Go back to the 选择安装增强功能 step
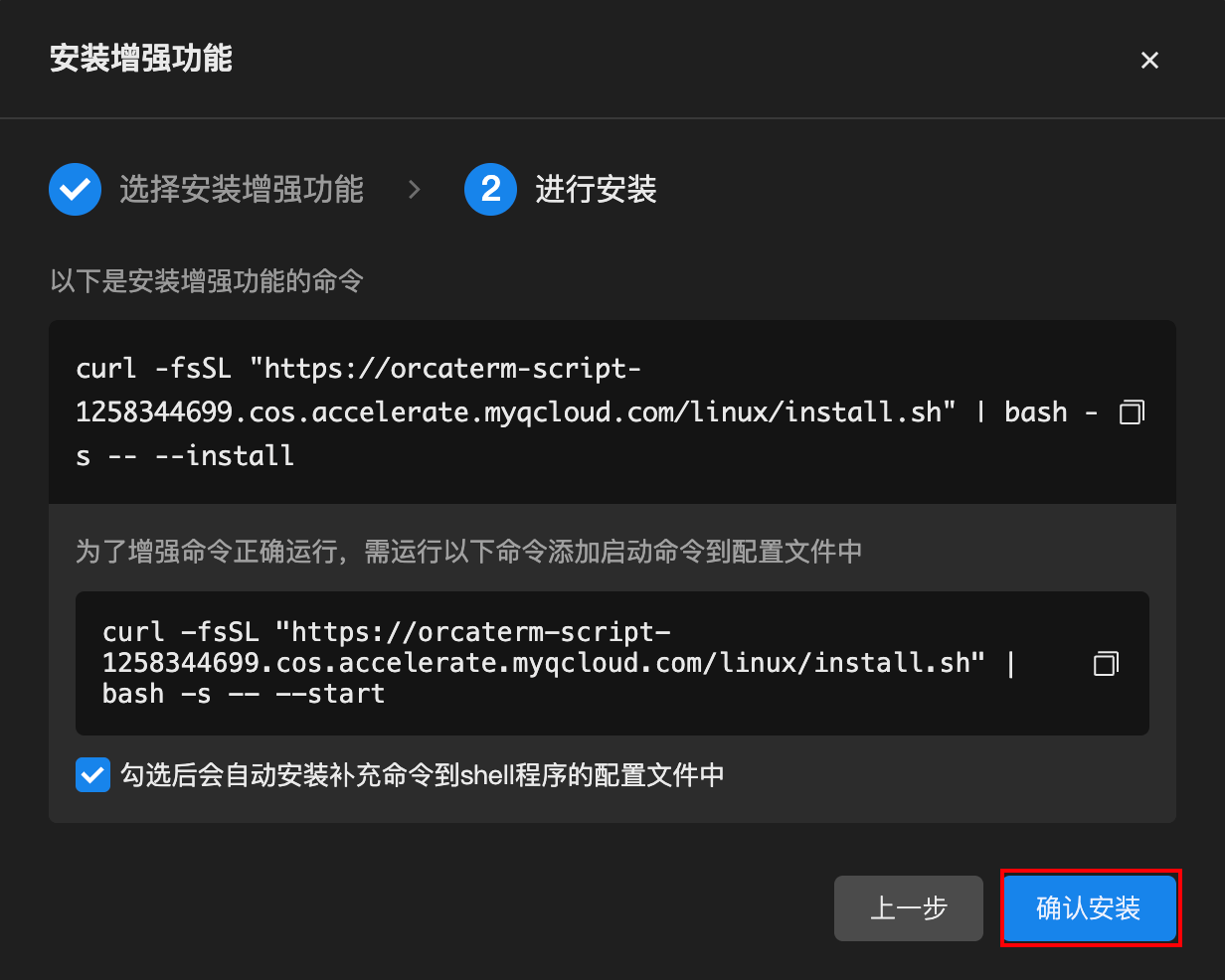Image resolution: width=1225 pixels, height=980 pixels. (x=908, y=907)
